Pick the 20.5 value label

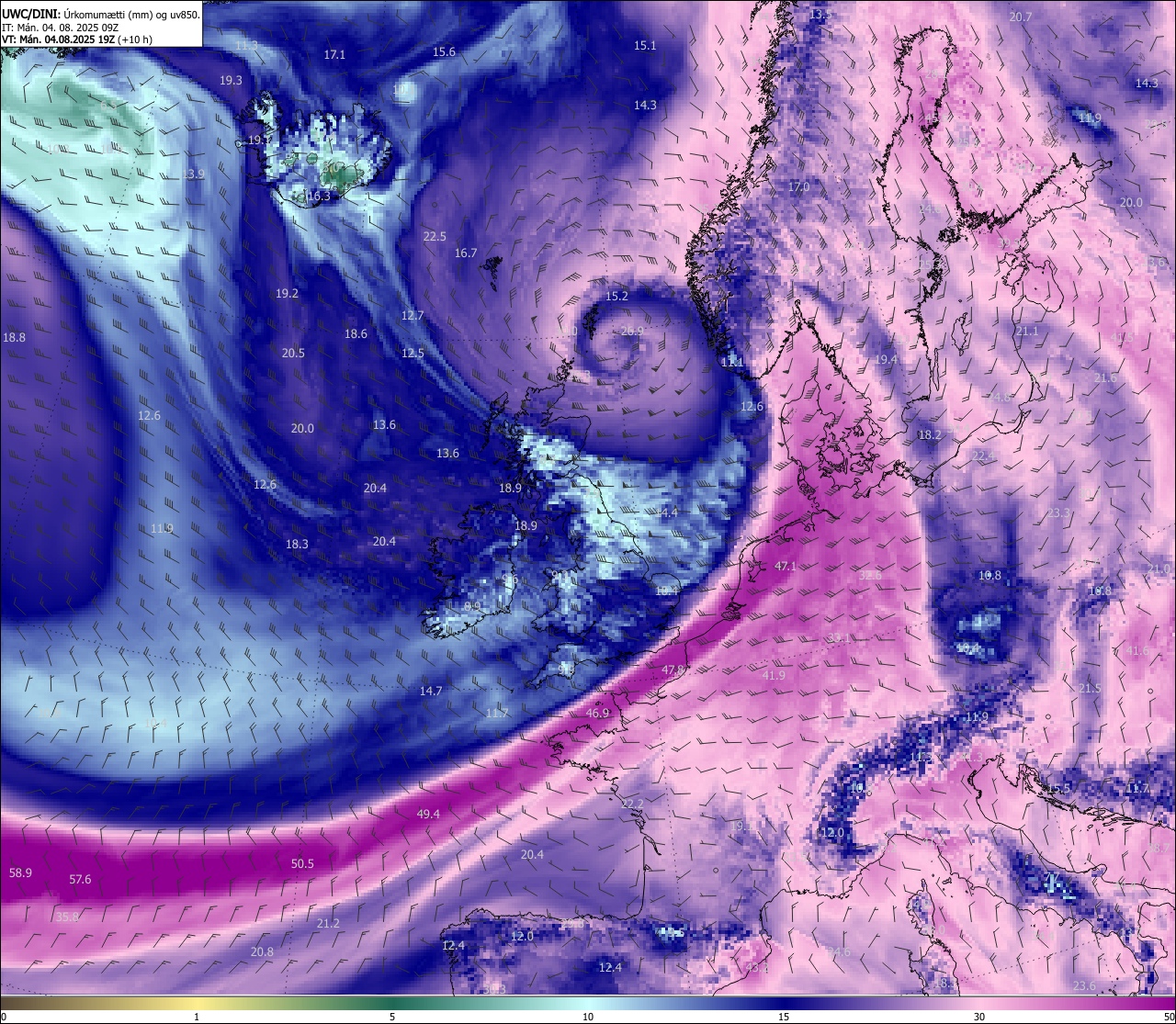(x=293, y=353)
